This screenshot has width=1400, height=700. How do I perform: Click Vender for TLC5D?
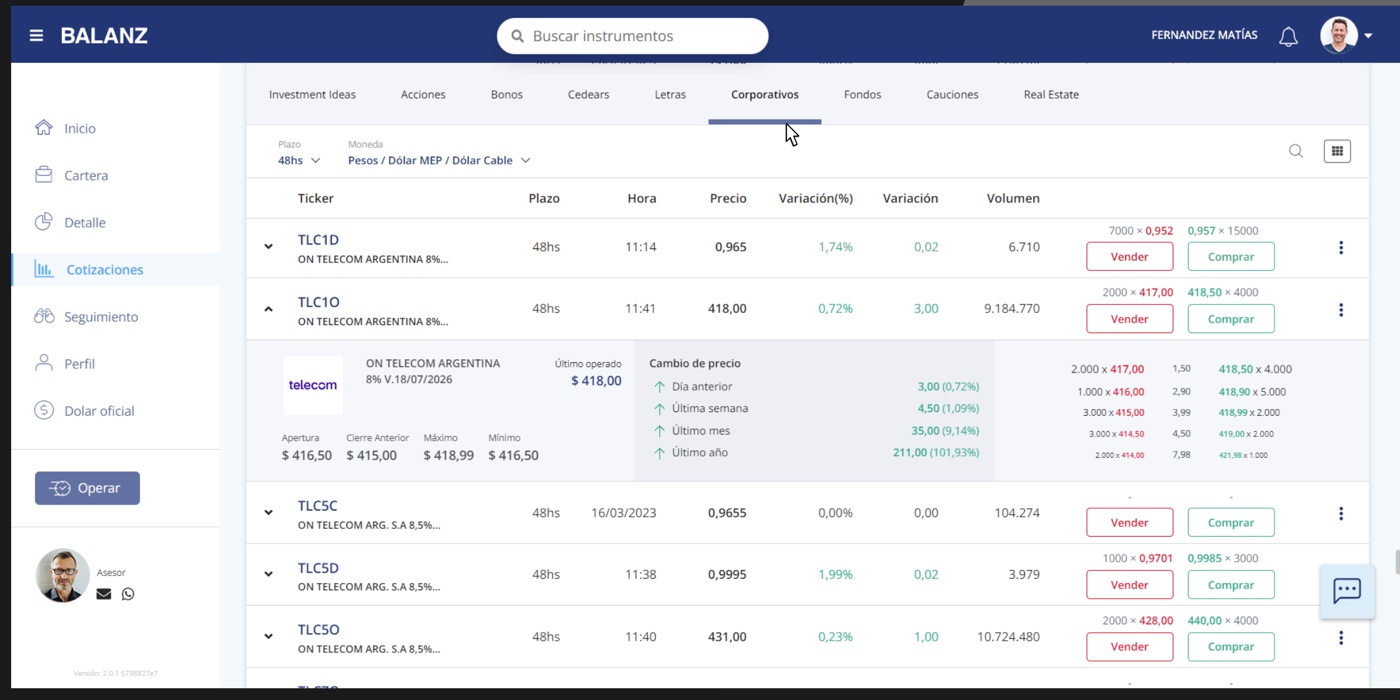pos(1129,584)
